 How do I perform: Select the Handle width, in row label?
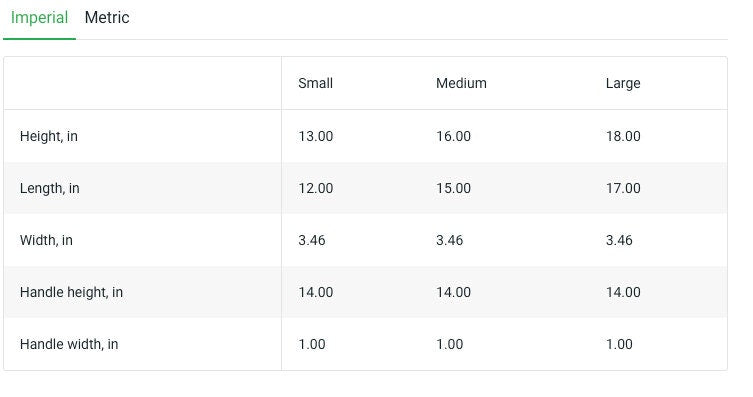click(69, 344)
